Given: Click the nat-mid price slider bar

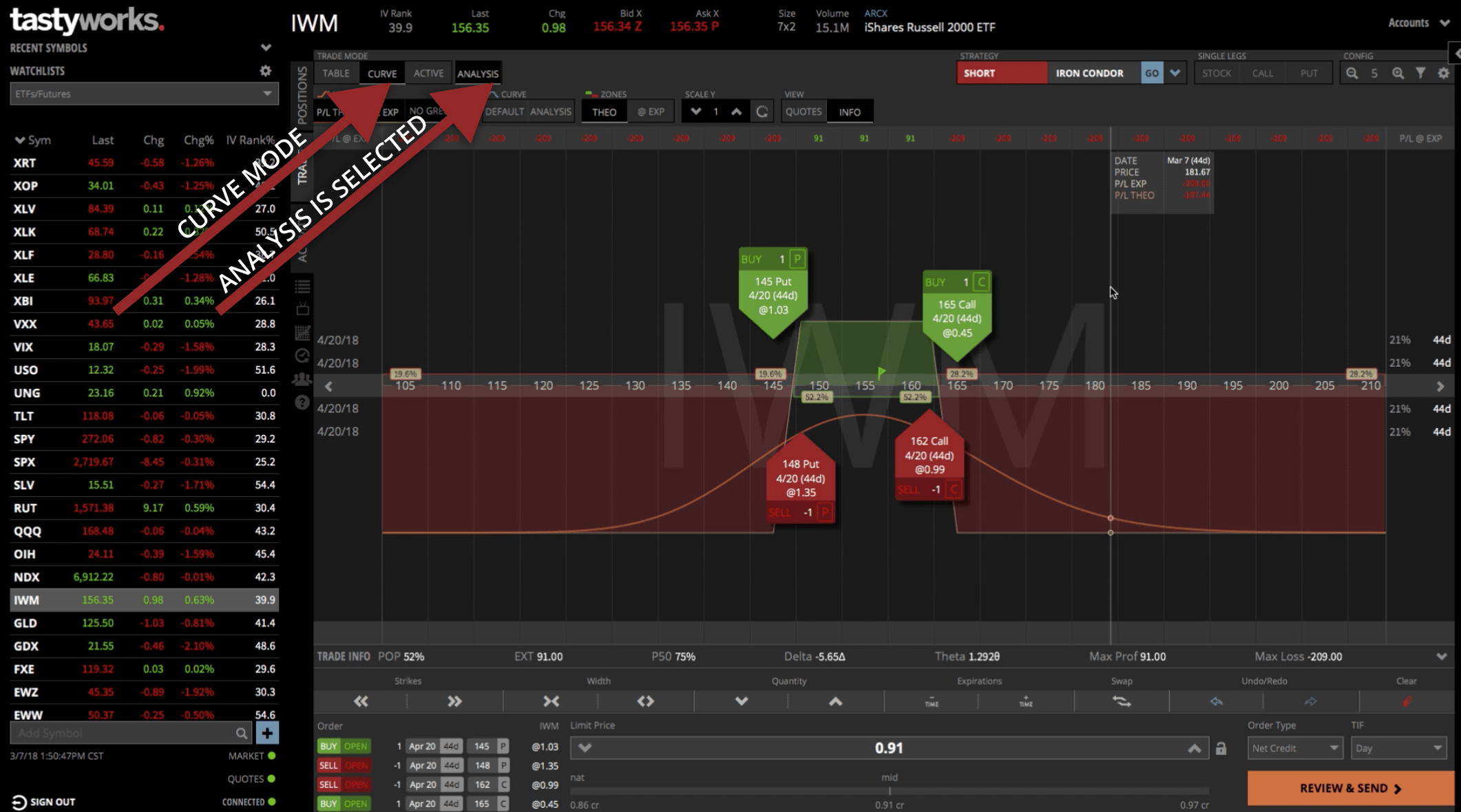Looking at the screenshot, I should tap(889, 791).
